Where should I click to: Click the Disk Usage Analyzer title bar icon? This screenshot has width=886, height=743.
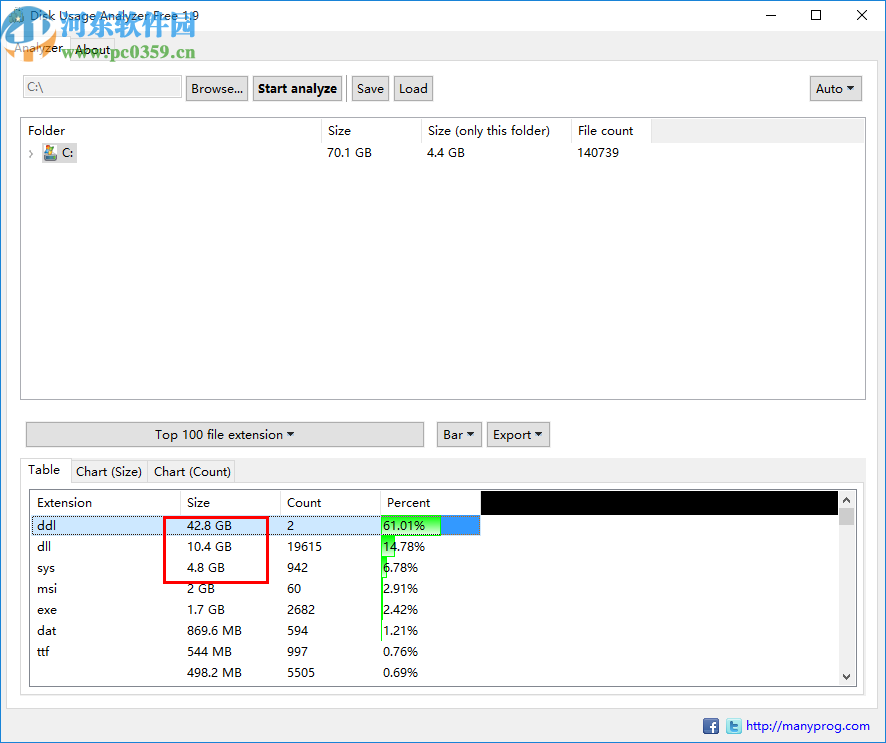pos(16,15)
